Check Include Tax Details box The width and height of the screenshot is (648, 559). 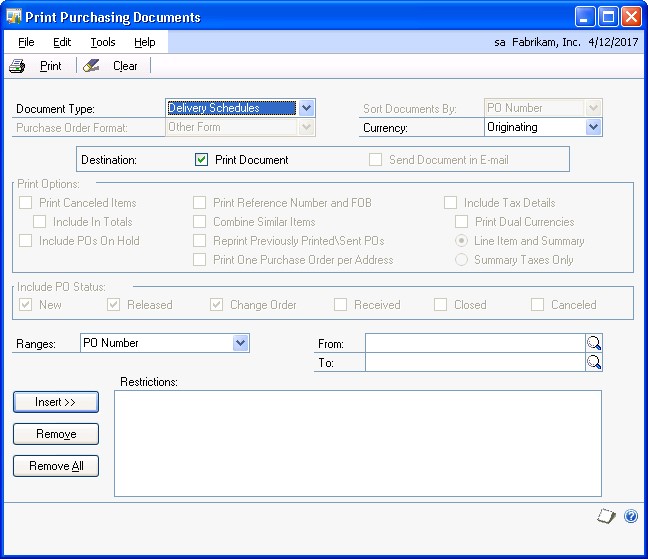click(x=450, y=202)
